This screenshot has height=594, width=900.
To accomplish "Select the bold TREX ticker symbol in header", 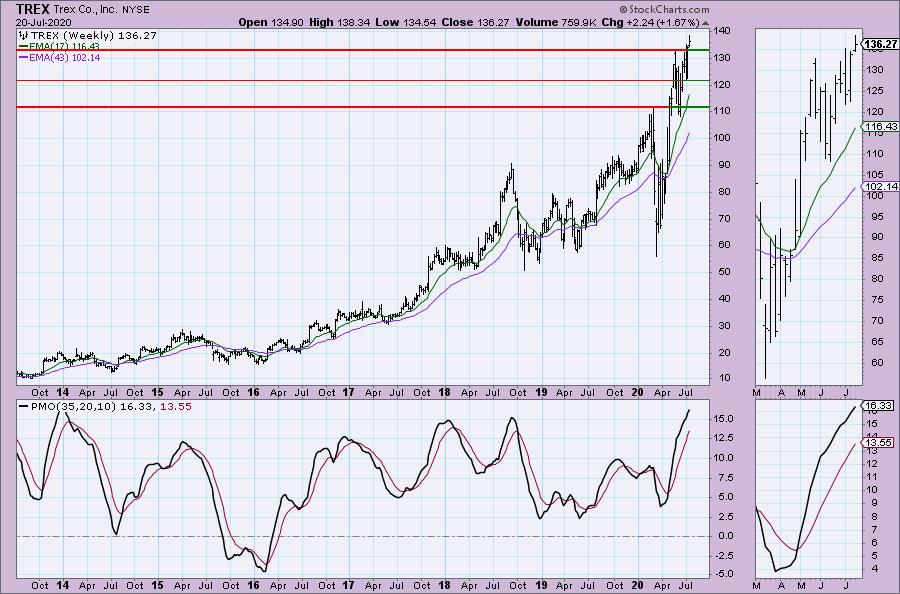I will click(x=33, y=9).
